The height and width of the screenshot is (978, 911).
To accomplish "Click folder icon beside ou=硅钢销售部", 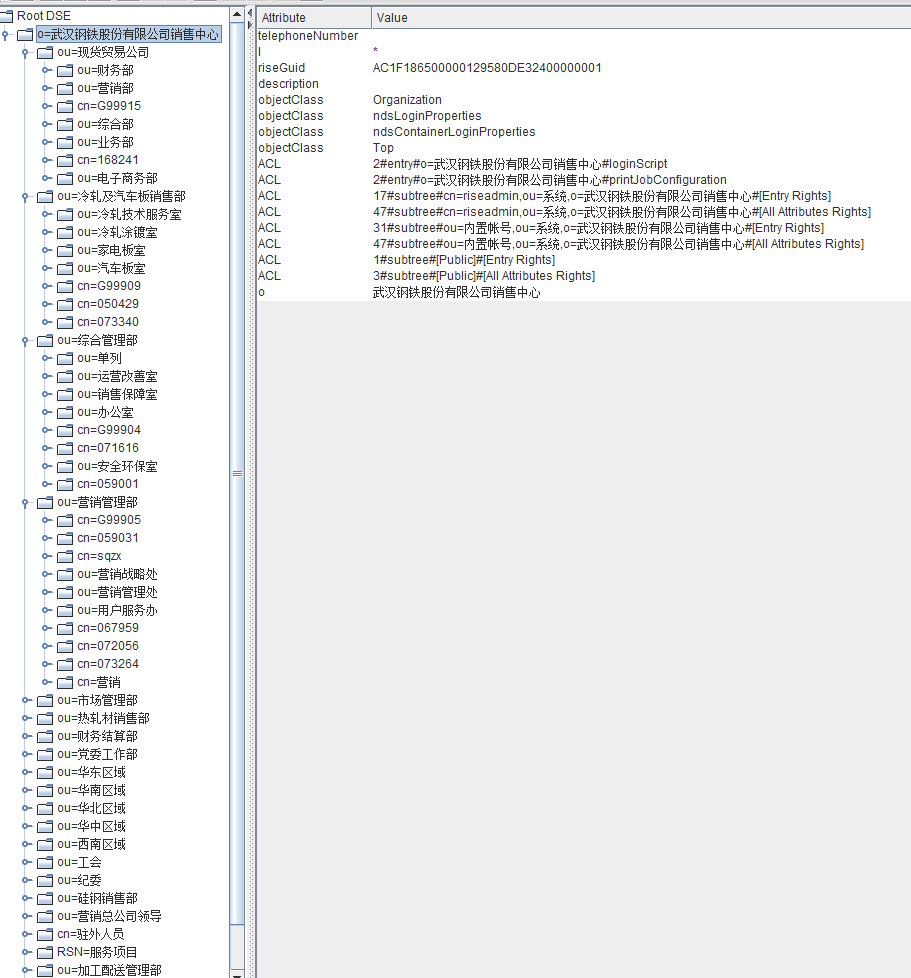I will click(45, 899).
